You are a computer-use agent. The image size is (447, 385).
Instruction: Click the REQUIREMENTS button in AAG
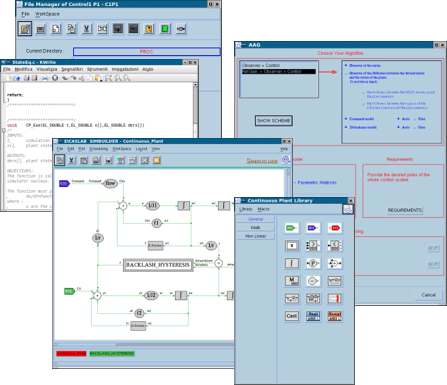(x=405, y=210)
